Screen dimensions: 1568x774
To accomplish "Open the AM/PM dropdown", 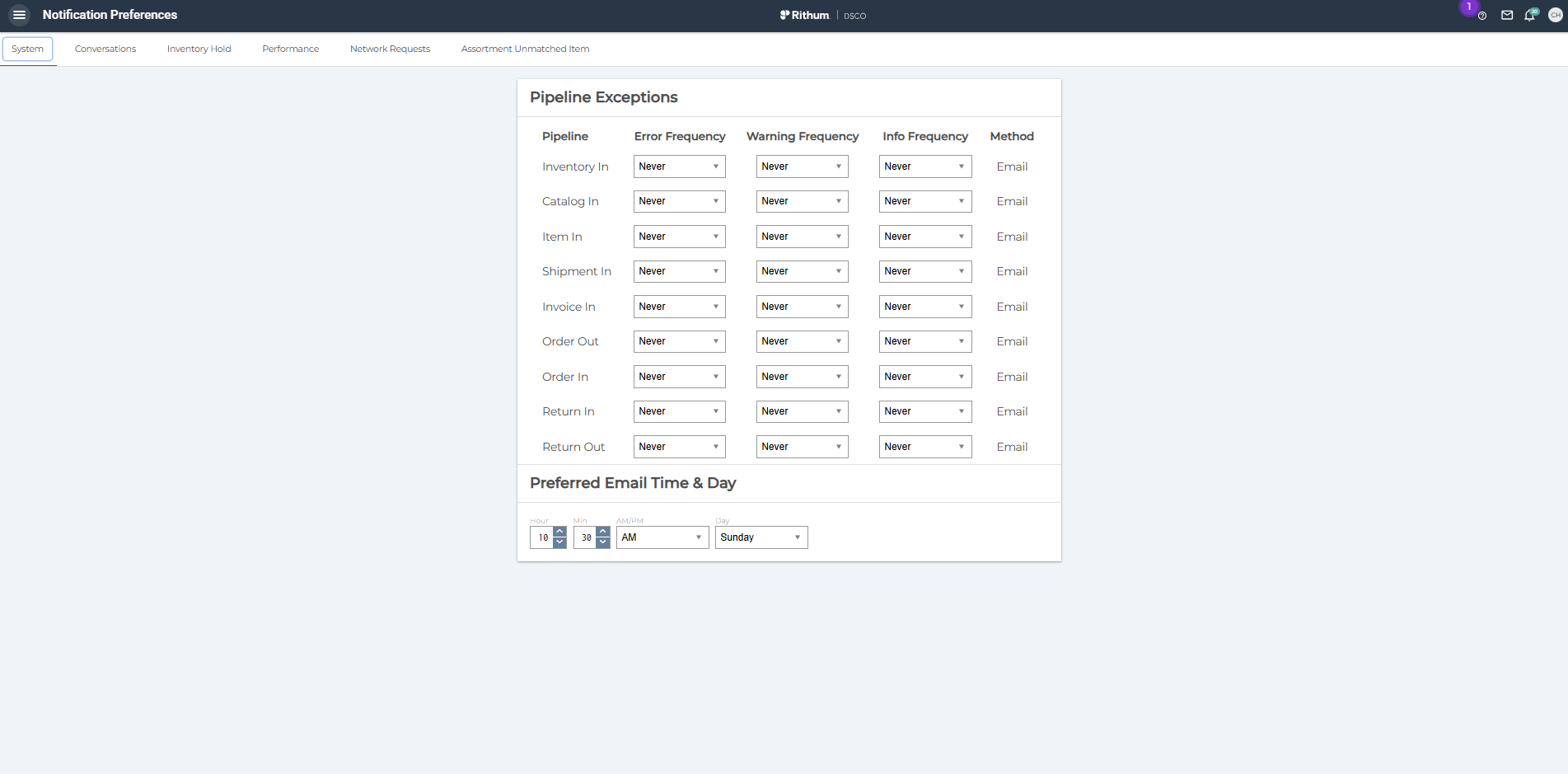I will click(662, 537).
